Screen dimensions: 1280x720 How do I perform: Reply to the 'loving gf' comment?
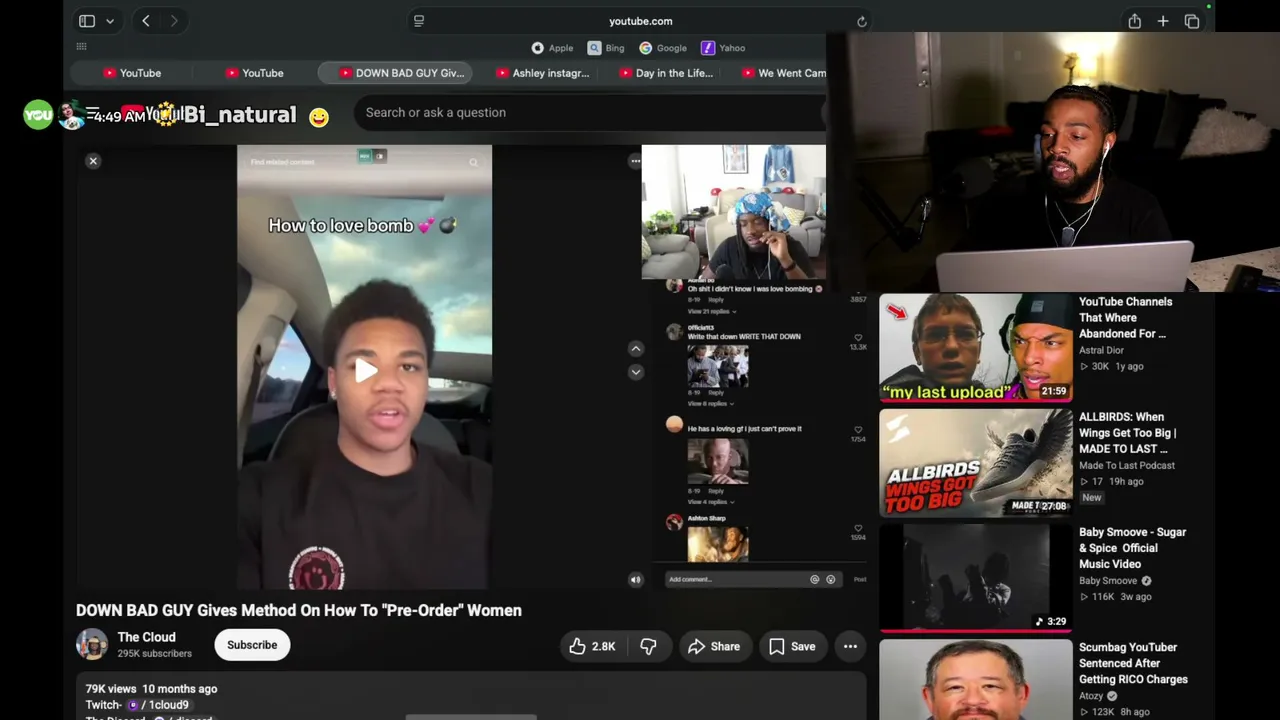(716, 491)
